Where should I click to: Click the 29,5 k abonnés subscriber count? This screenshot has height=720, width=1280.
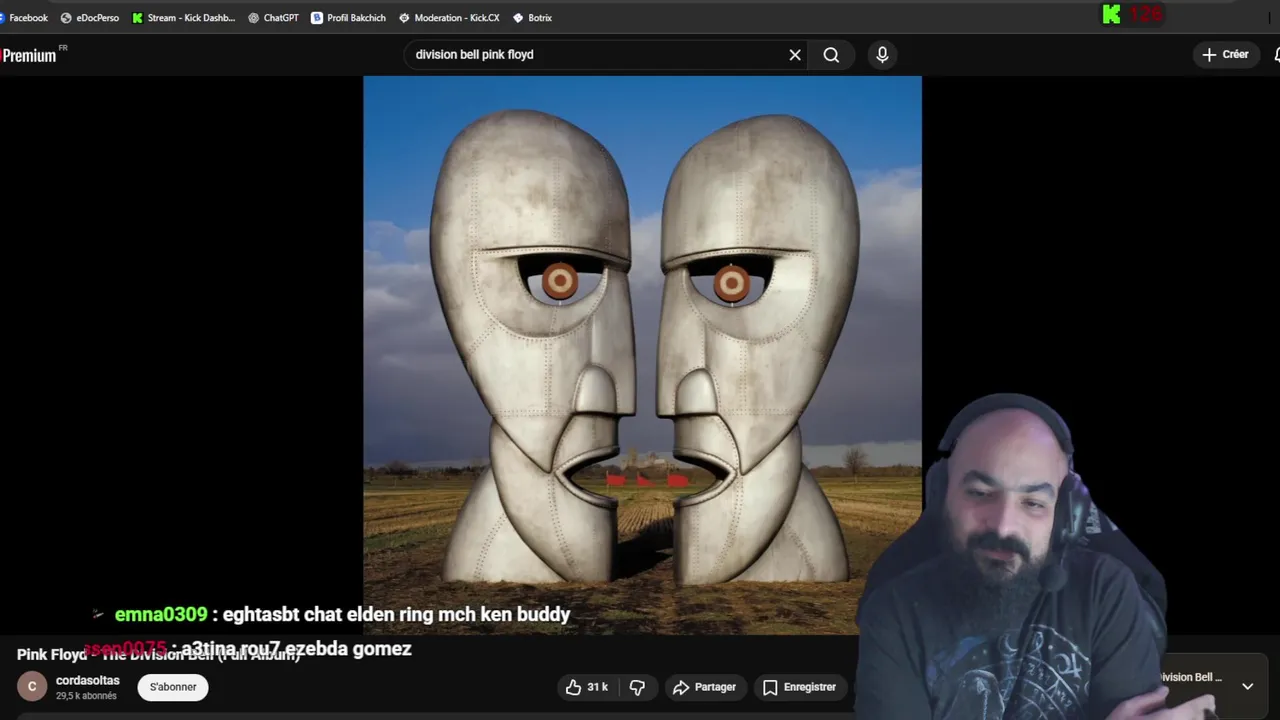86,696
